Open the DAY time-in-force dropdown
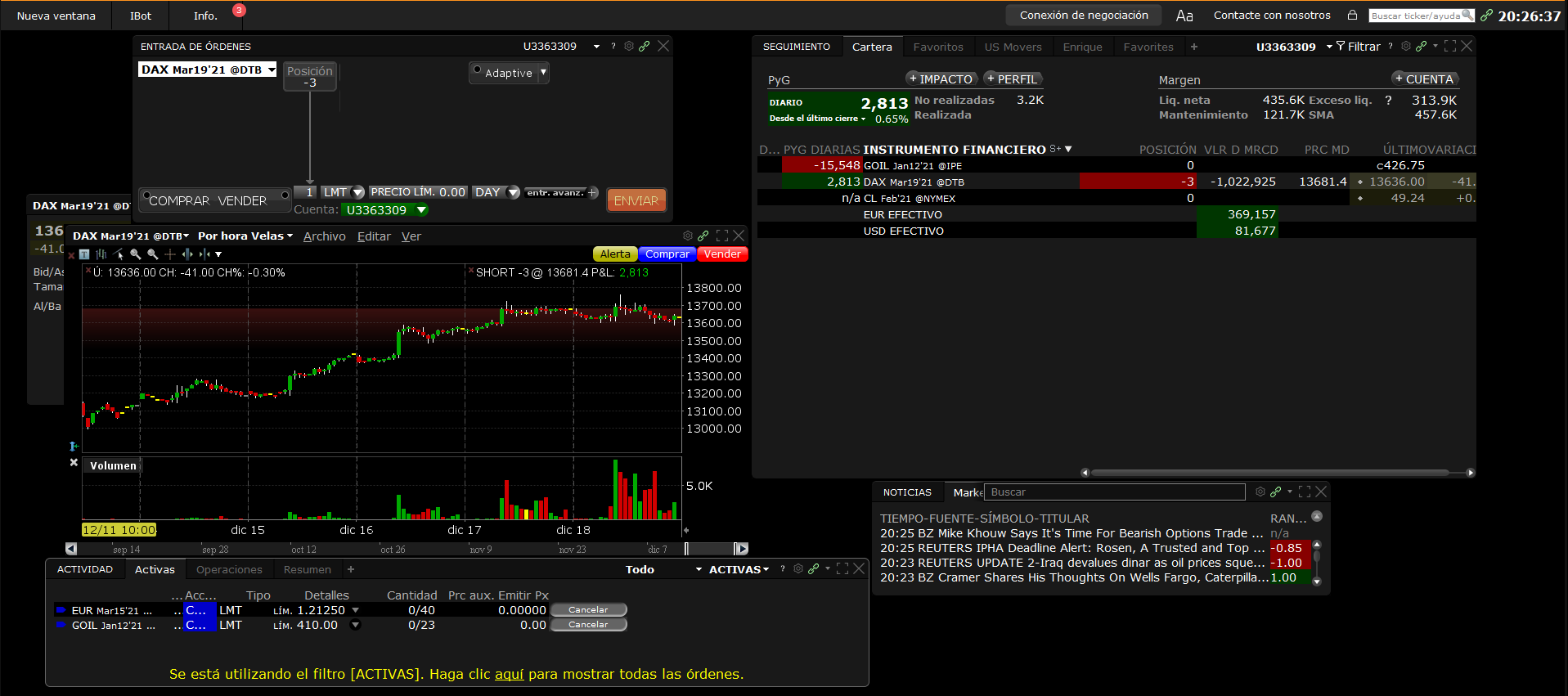This screenshot has height=696, width=1568. point(514,193)
